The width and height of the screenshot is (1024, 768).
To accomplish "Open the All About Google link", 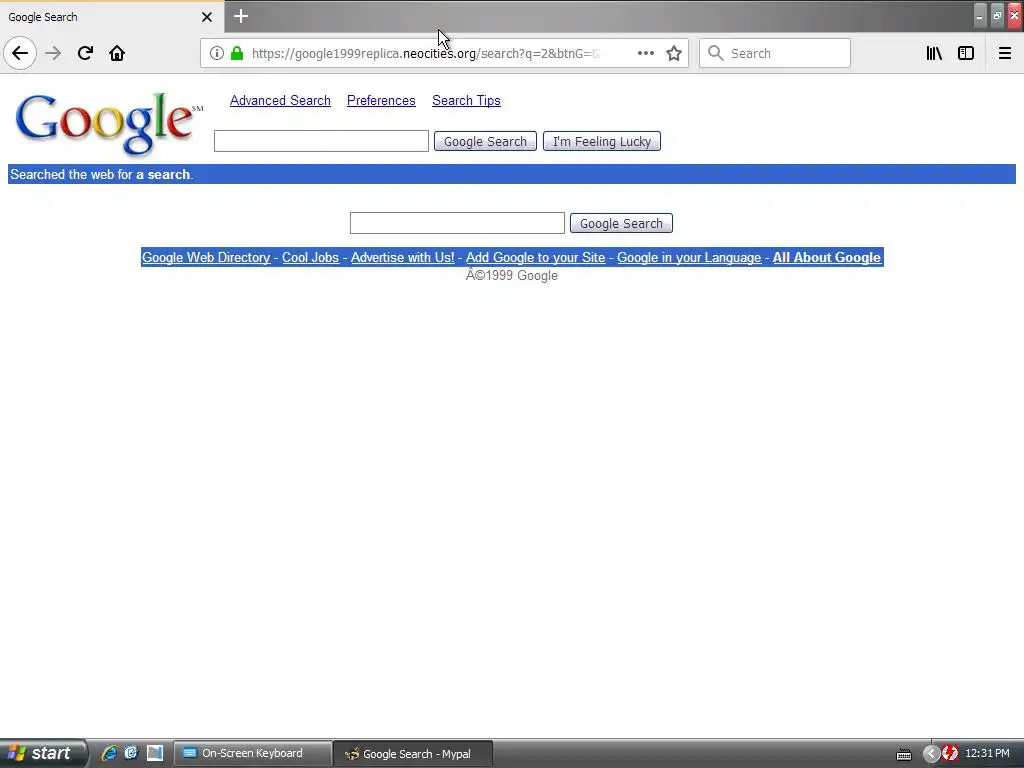I will pyautogui.click(x=827, y=257).
